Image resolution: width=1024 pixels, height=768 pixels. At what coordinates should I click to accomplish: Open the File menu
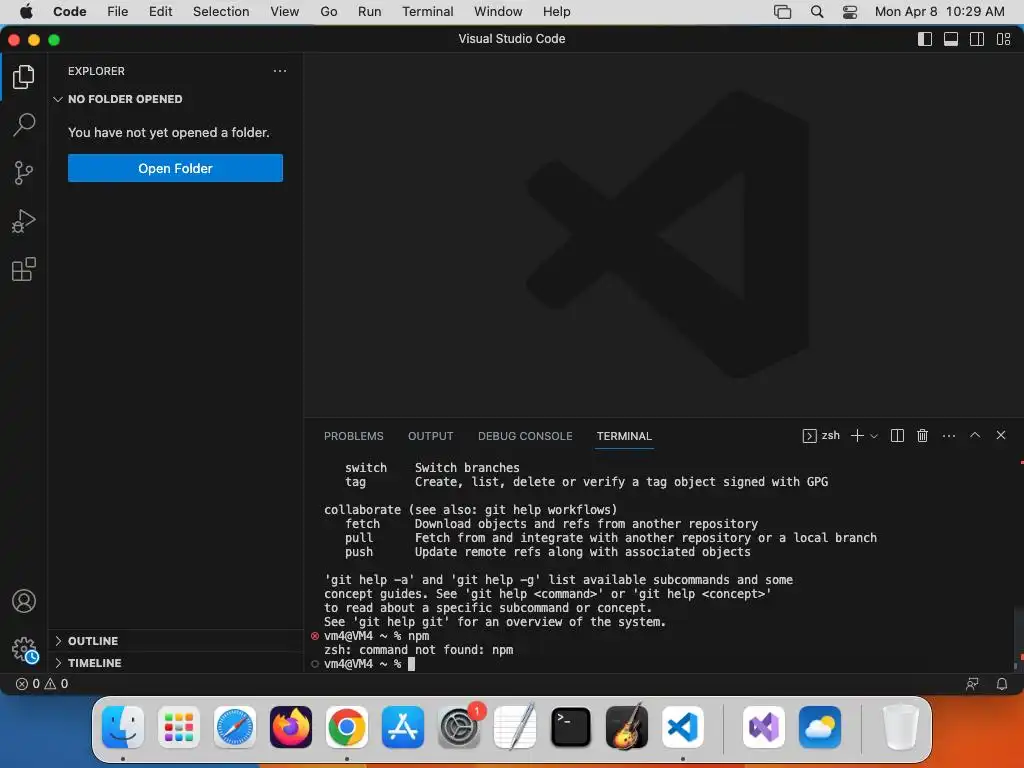[x=118, y=12]
